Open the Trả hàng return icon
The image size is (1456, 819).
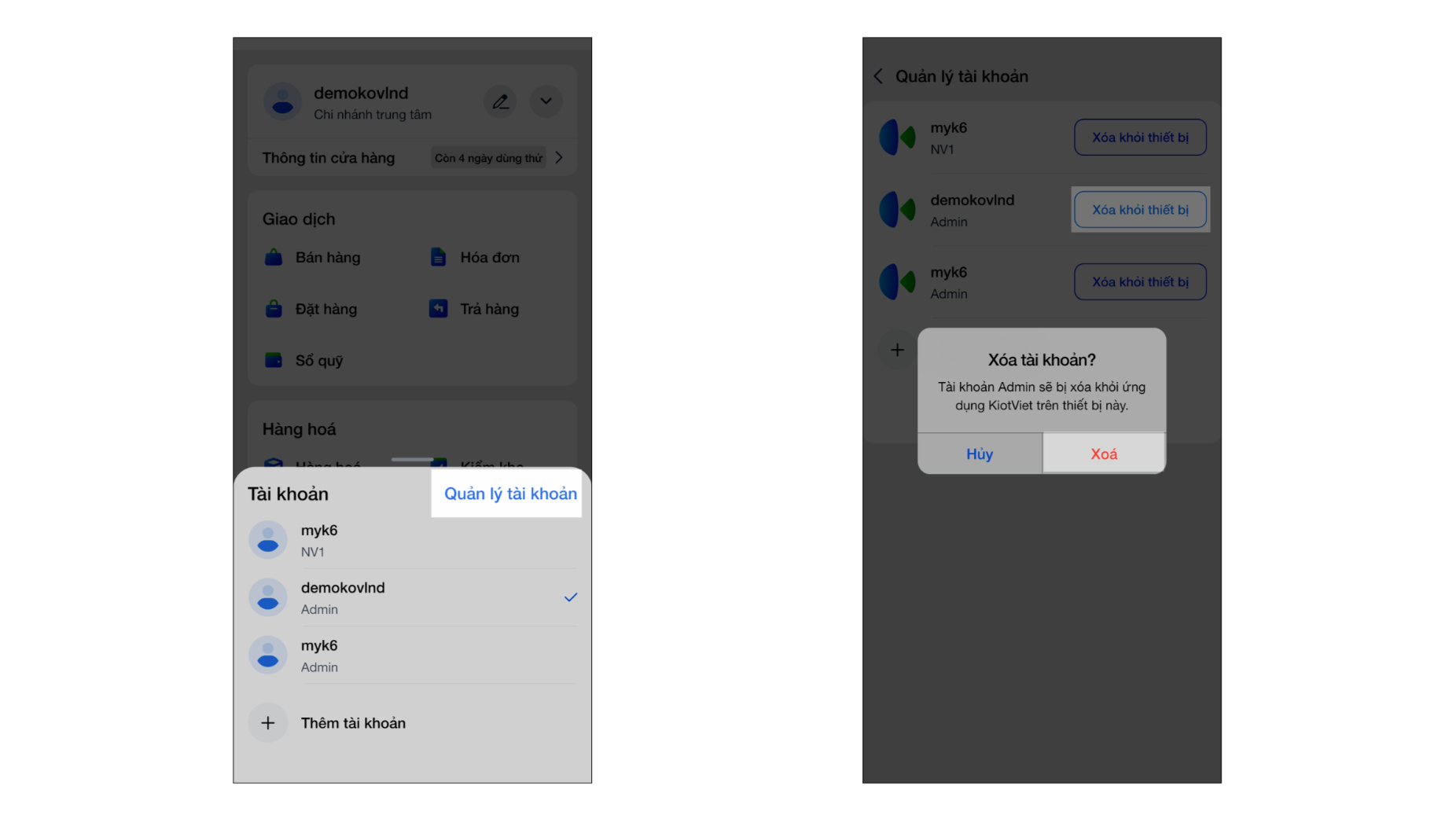[x=439, y=309]
